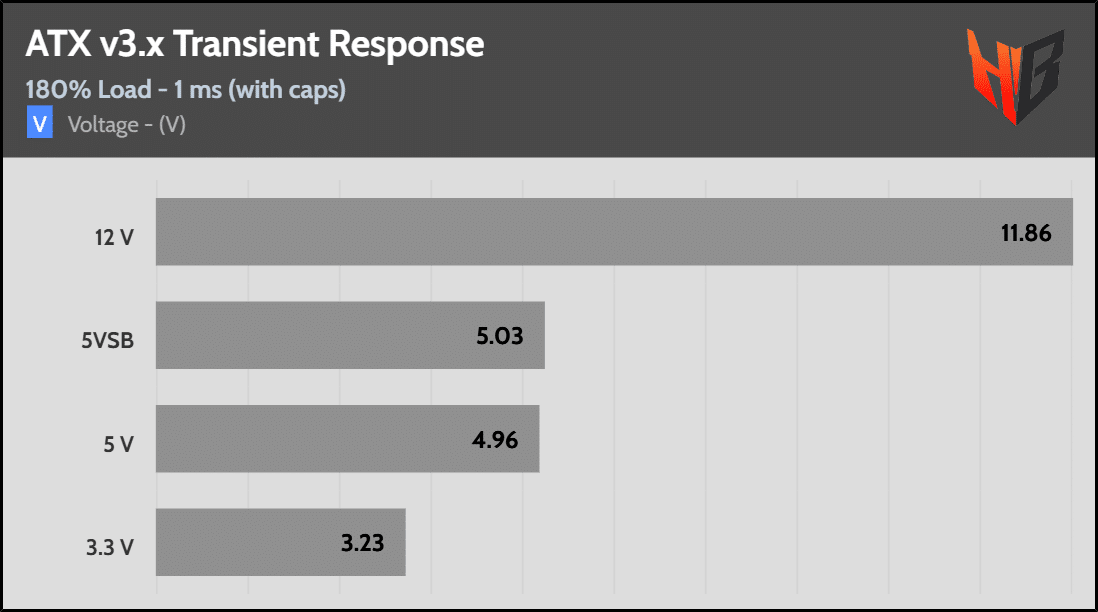Click the 3.3 V axis label
This screenshot has height=612, width=1098.
click(x=109, y=547)
